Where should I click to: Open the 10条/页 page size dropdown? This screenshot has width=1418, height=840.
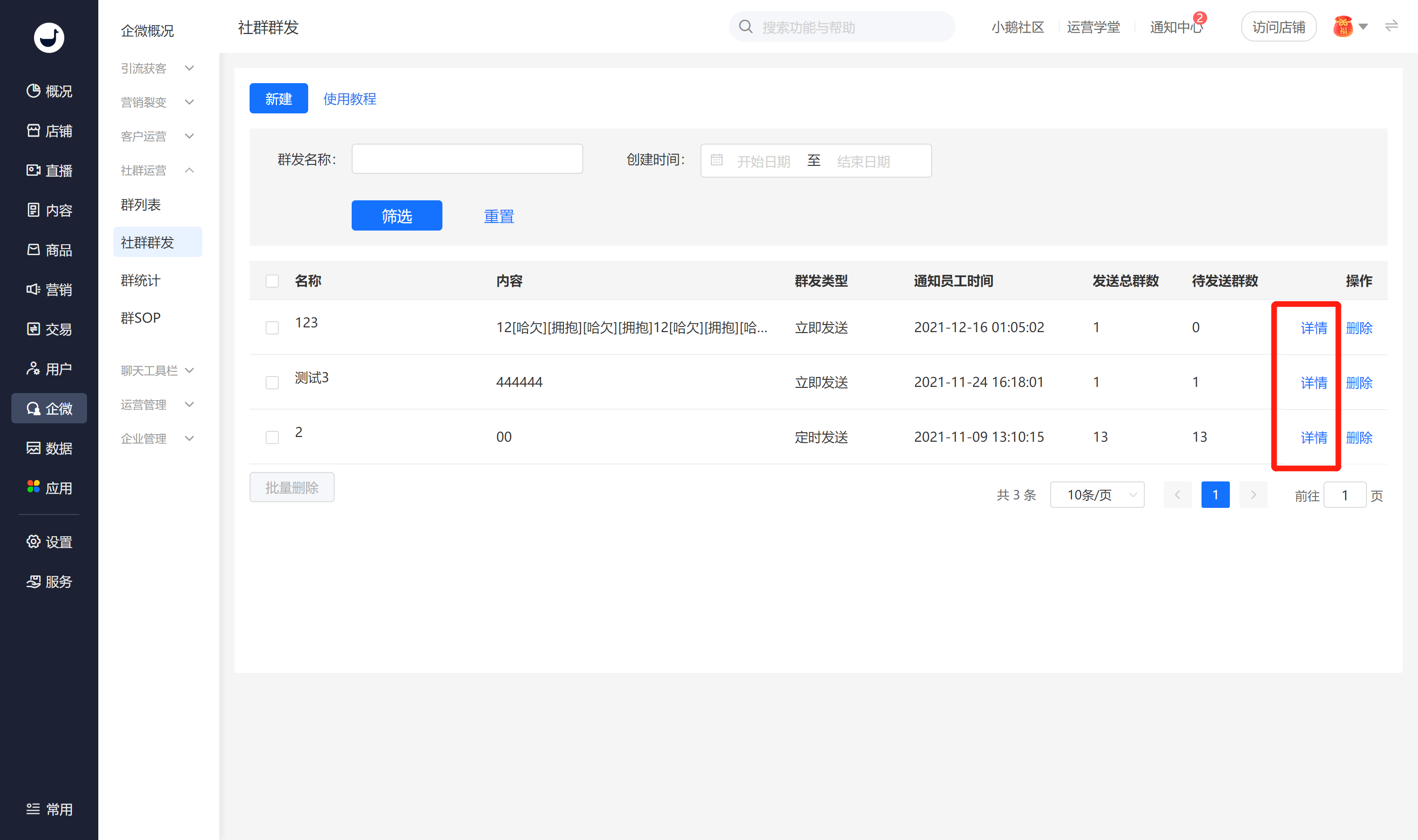(1097, 495)
